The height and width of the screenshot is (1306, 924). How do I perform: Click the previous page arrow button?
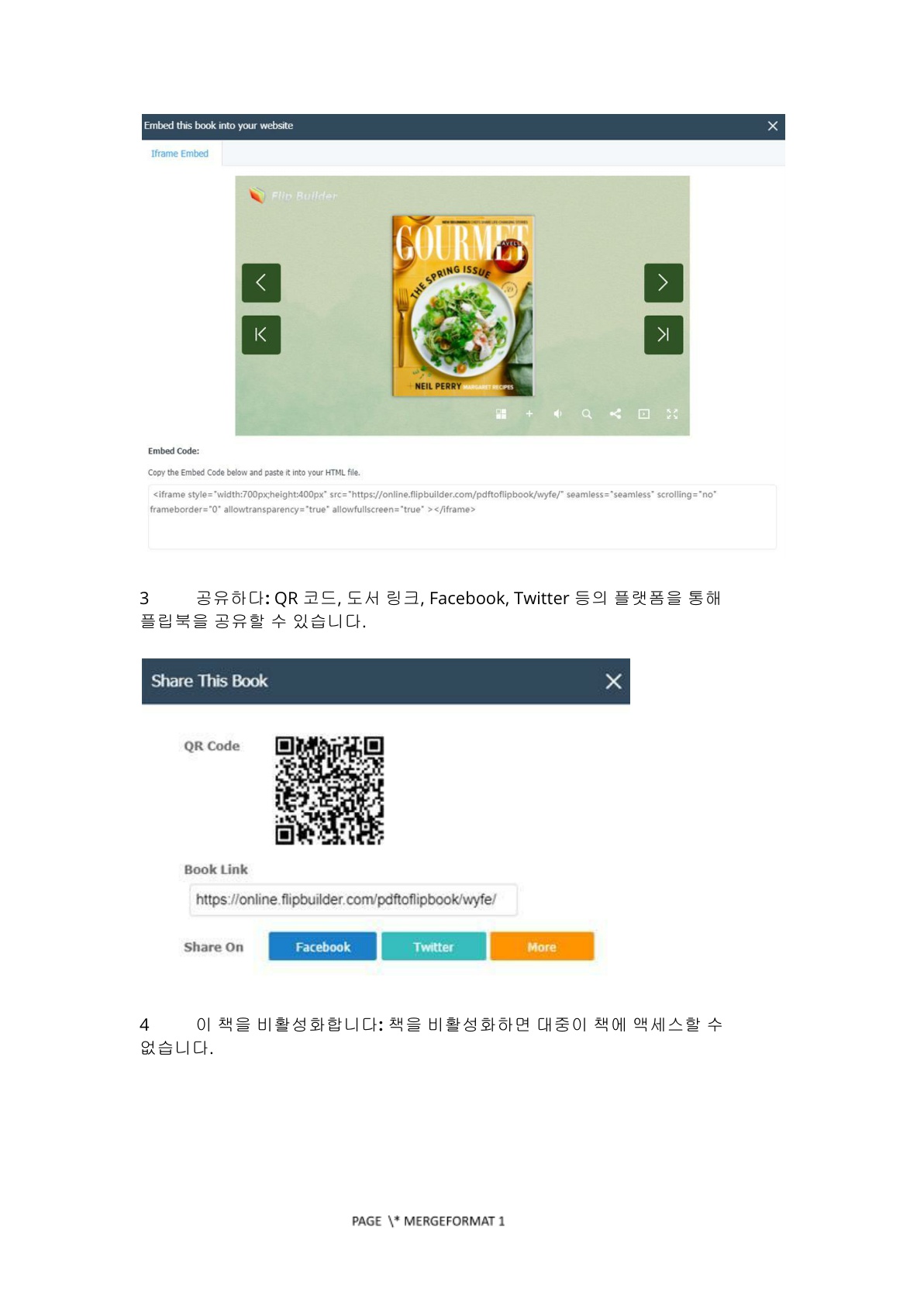(x=261, y=283)
